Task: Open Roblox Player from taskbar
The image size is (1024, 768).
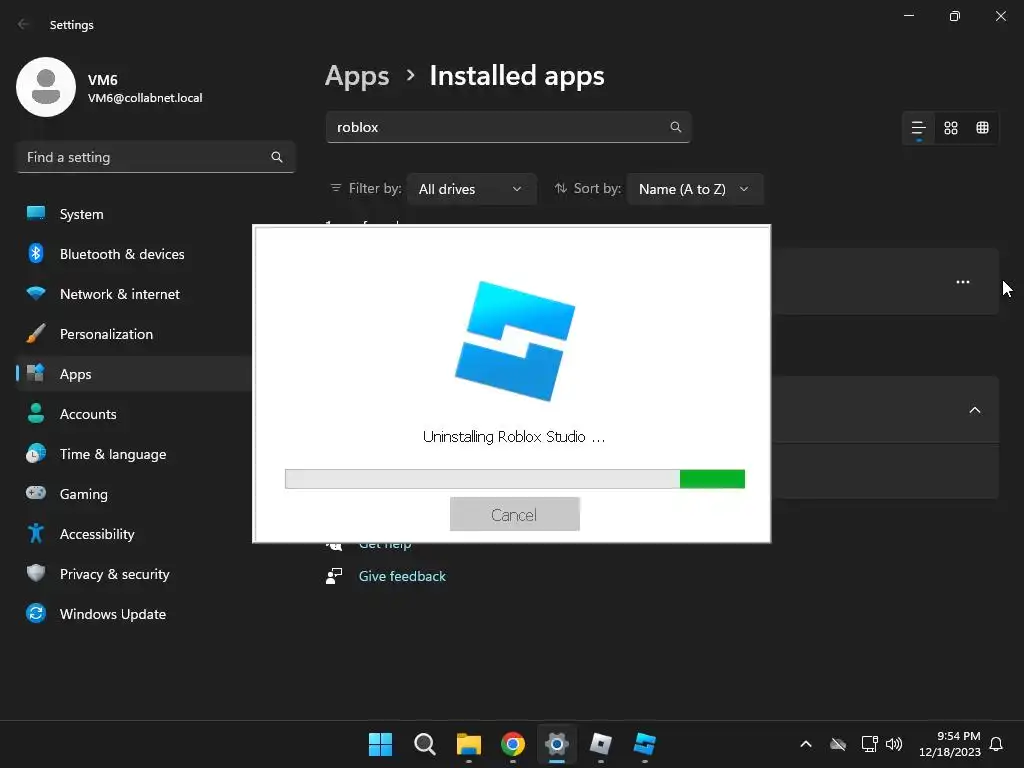Action: point(601,744)
